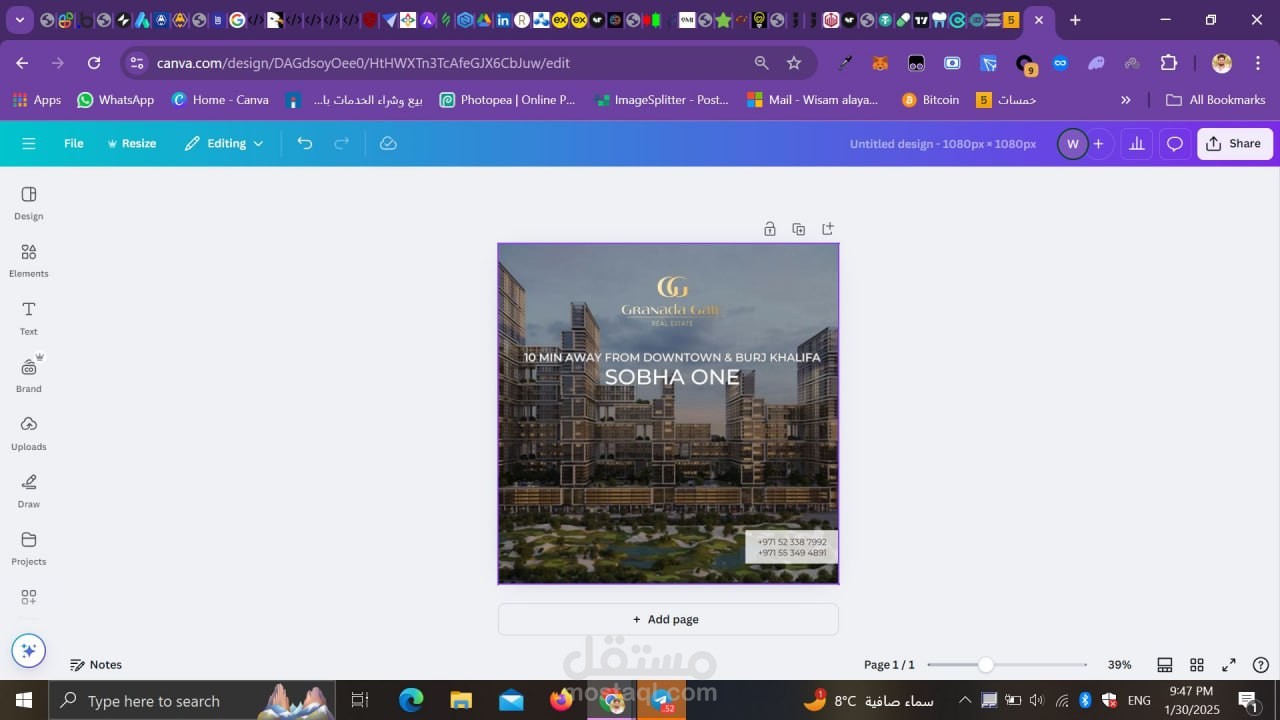1280x720 pixels.
Task: Switch the ENG input language
Action: tap(1139, 700)
